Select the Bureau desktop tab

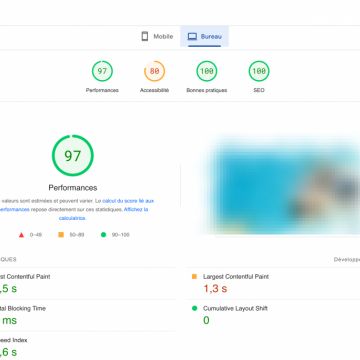point(204,36)
